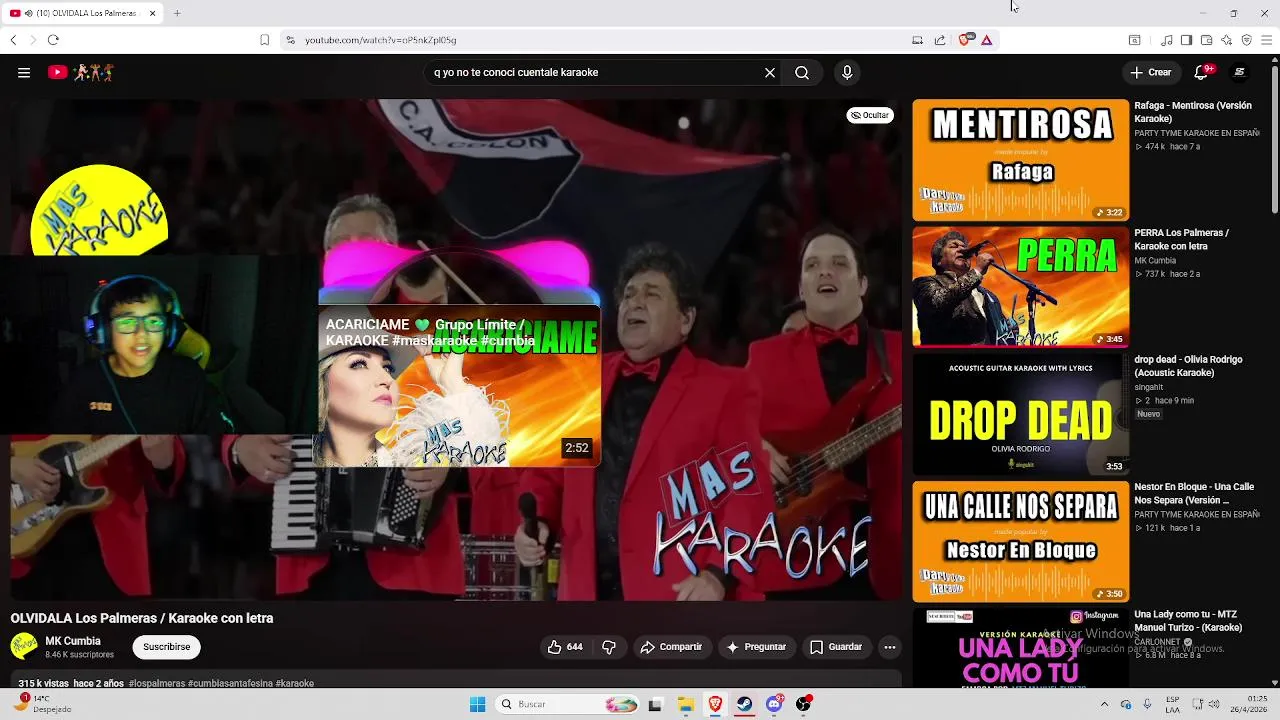Screen dimensions: 1280x720
Task: Open the MK Cumbia channel avatar
Action: [x=24, y=646]
